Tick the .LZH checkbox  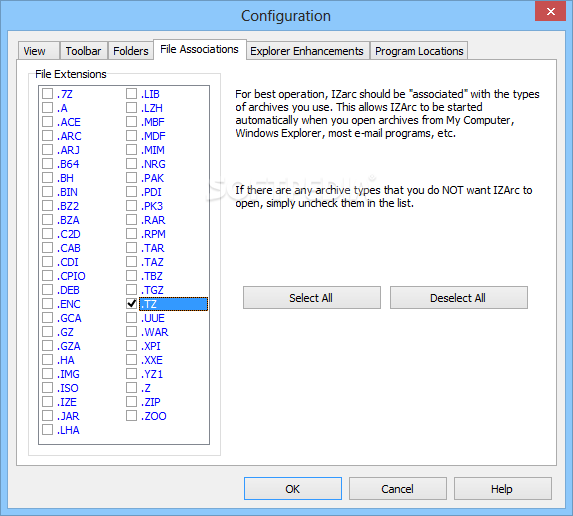coord(132,107)
